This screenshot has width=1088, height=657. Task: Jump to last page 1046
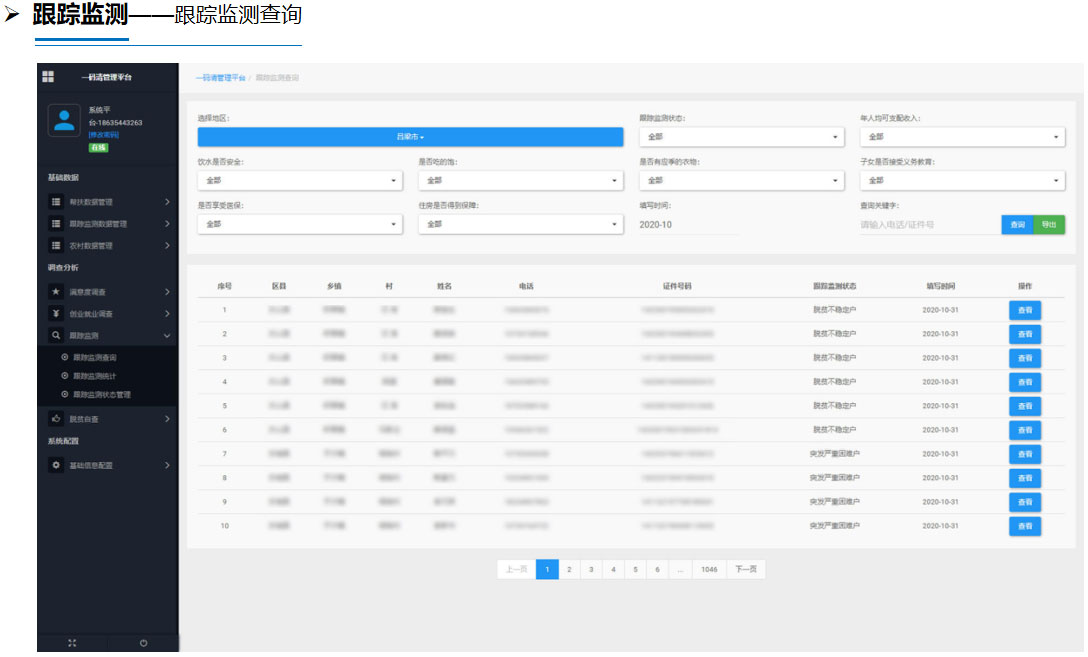pyautogui.click(x=709, y=570)
